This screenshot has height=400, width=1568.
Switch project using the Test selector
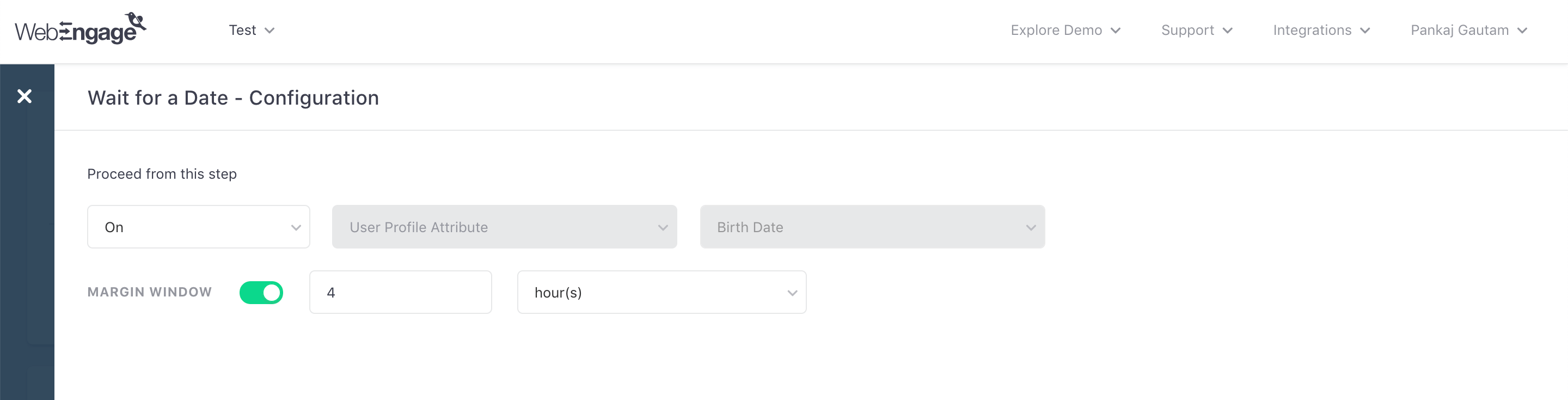[x=243, y=31]
